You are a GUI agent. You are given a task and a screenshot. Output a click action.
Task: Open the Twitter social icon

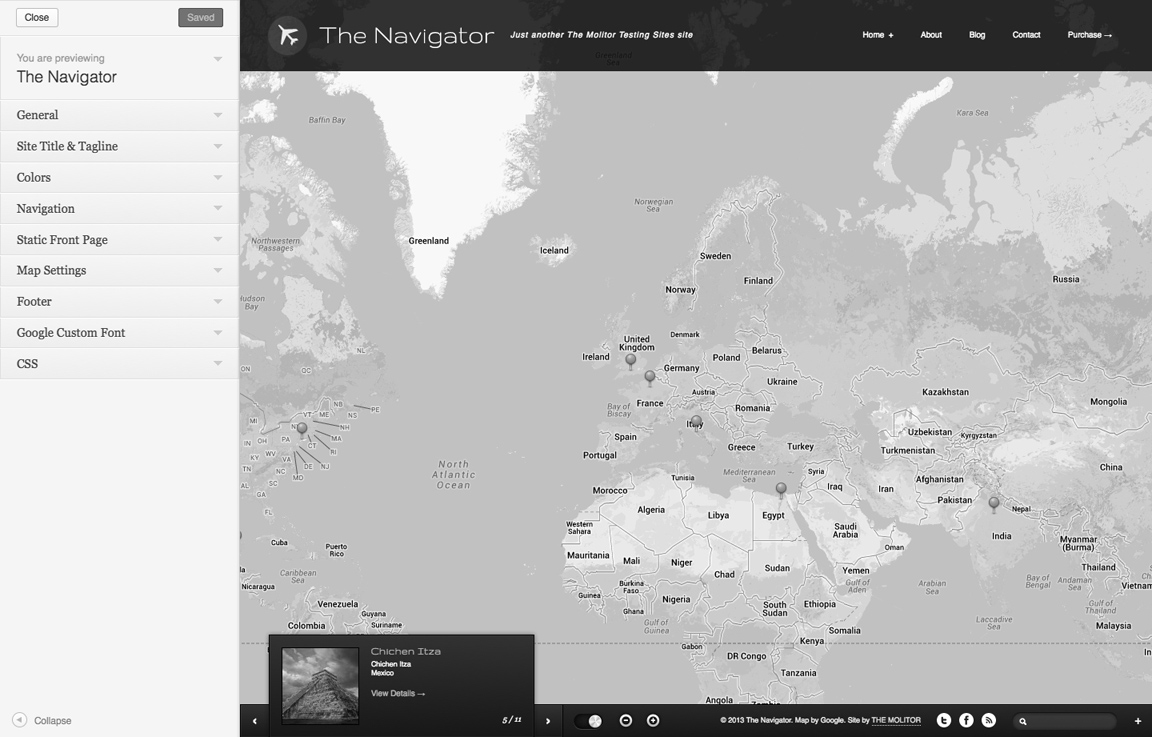click(943, 720)
